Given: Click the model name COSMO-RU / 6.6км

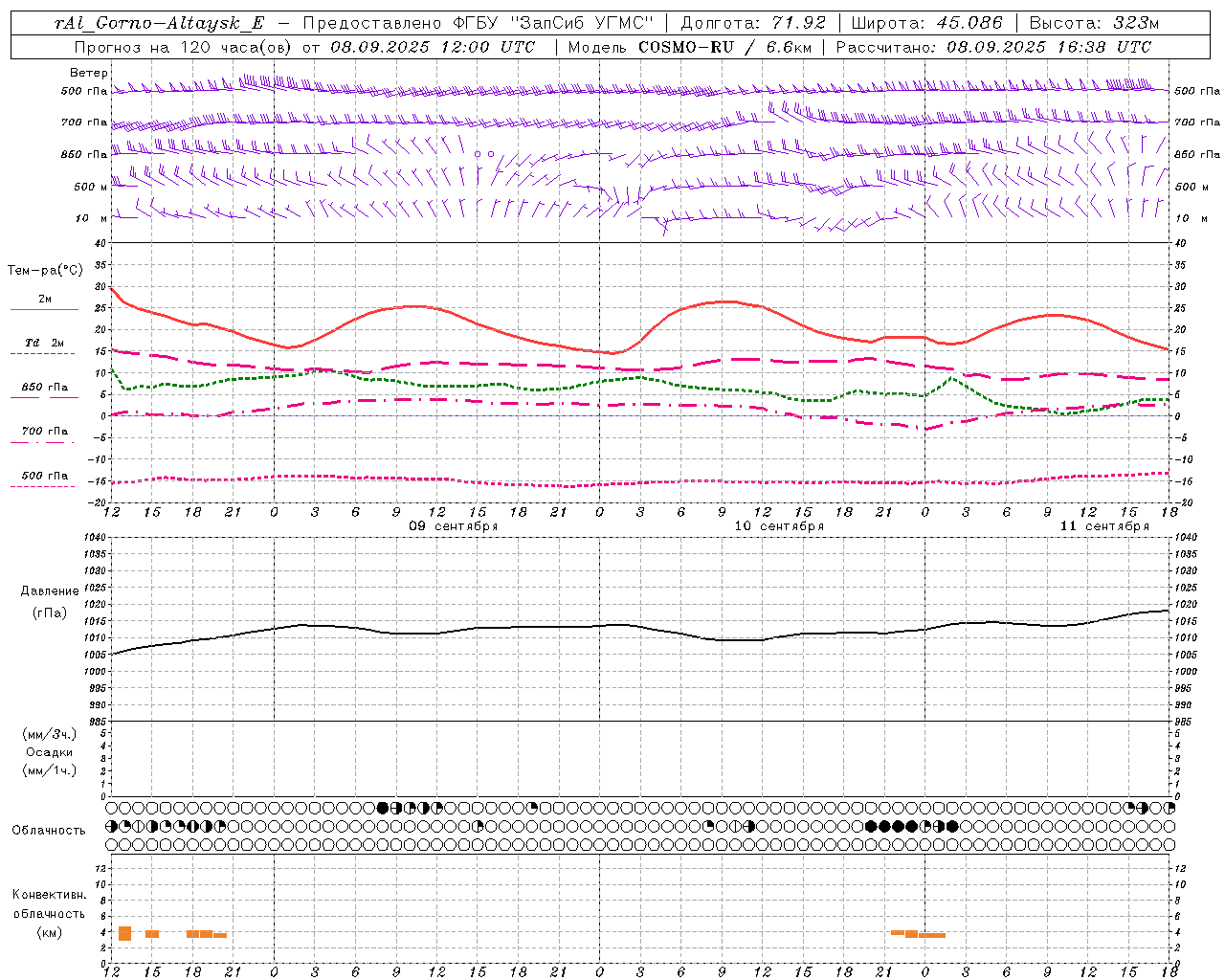Looking at the screenshot, I should [724, 47].
